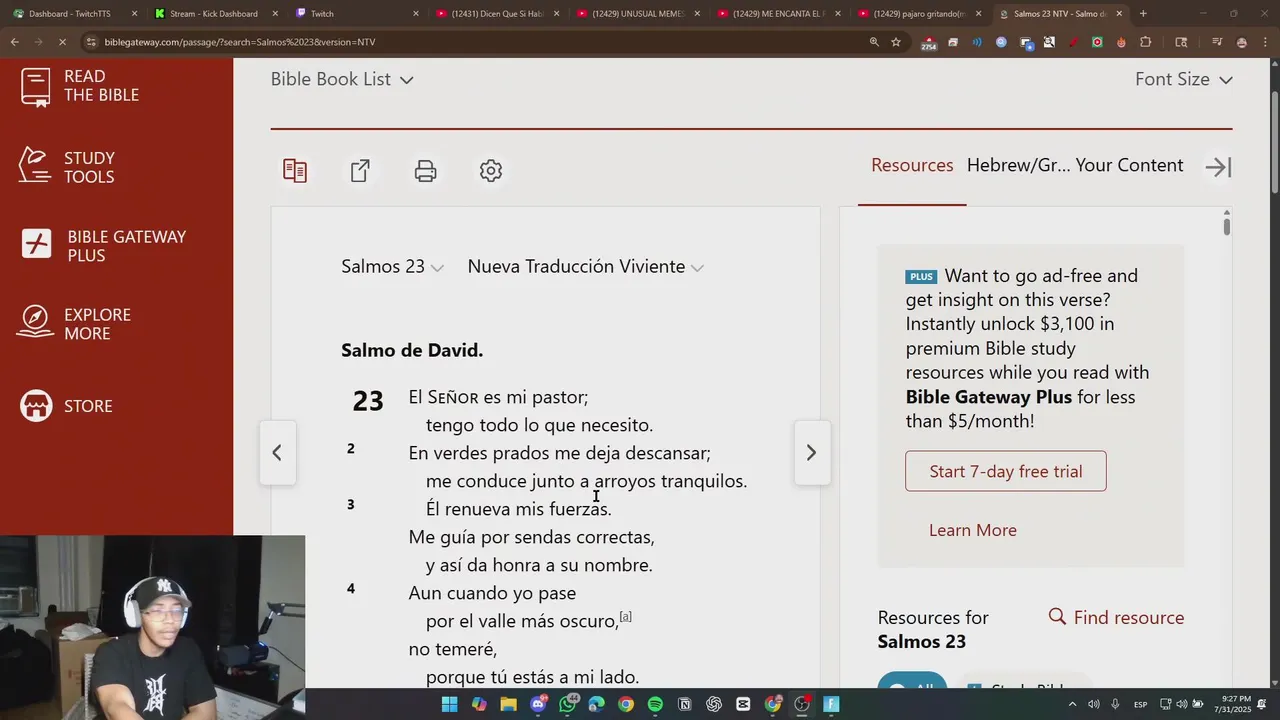Open Windows Start menu
1280x720 pixels.
pyautogui.click(x=449, y=704)
